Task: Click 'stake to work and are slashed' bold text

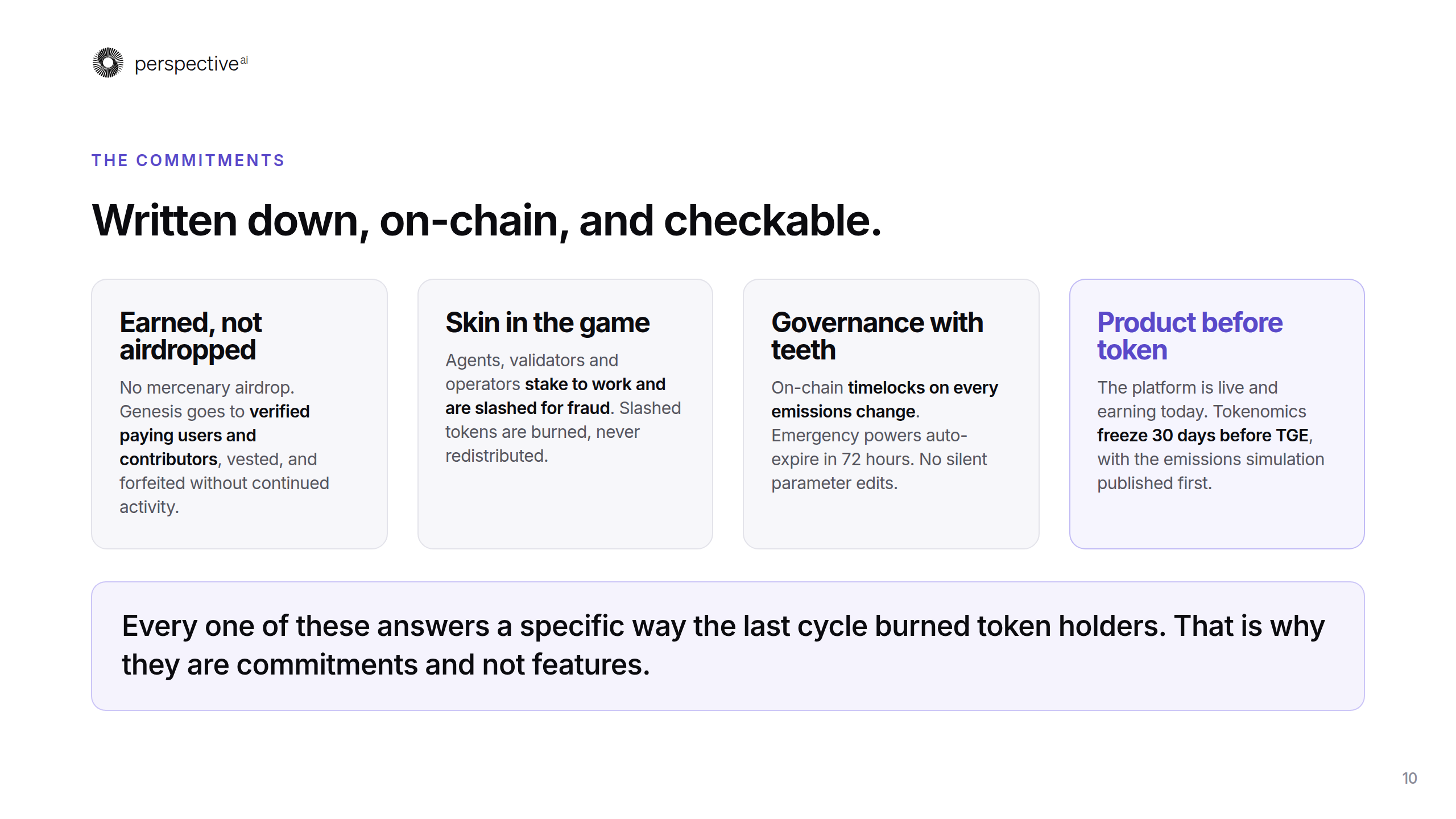Action: pos(555,396)
